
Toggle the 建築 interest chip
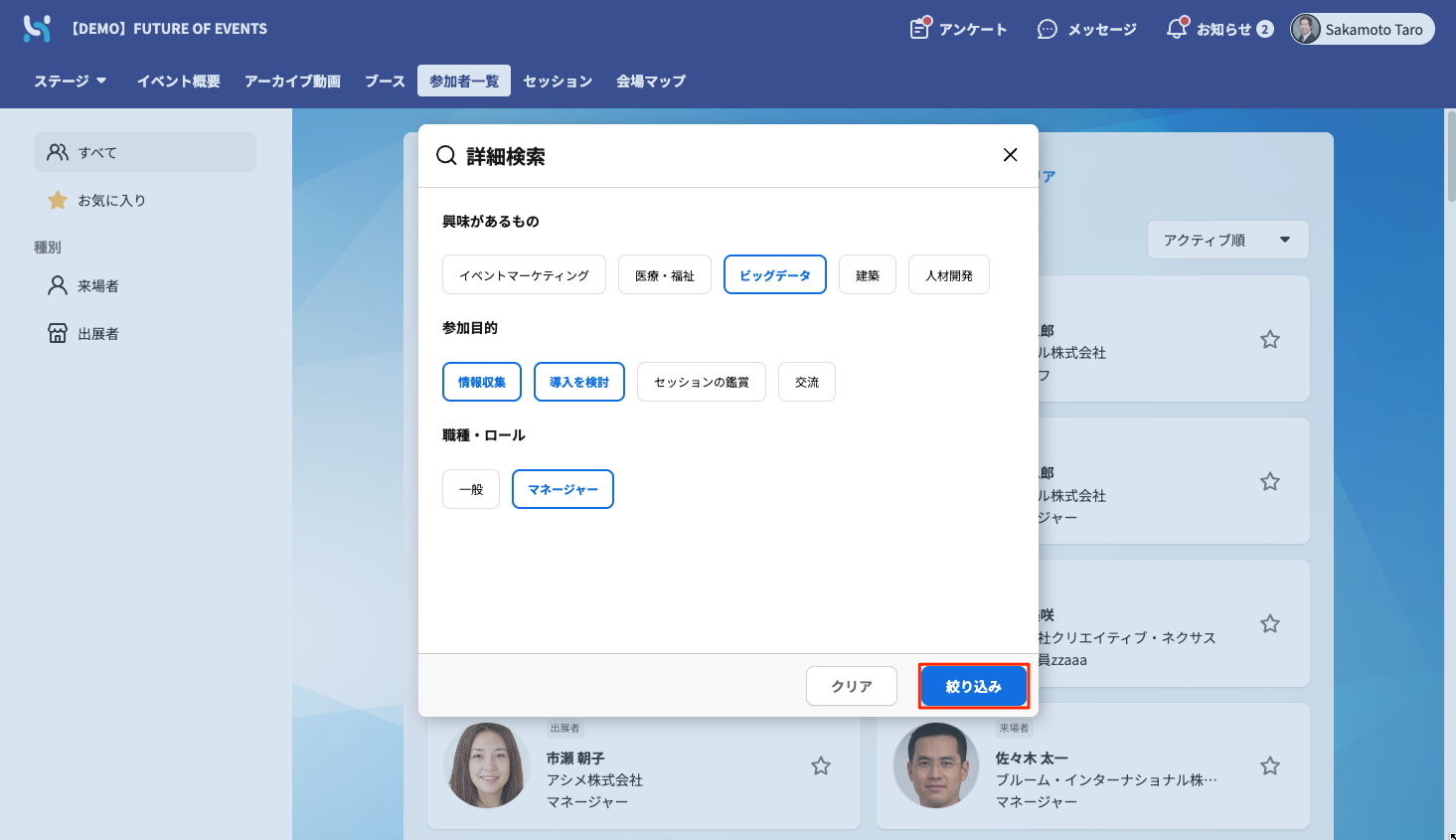click(868, 275)
